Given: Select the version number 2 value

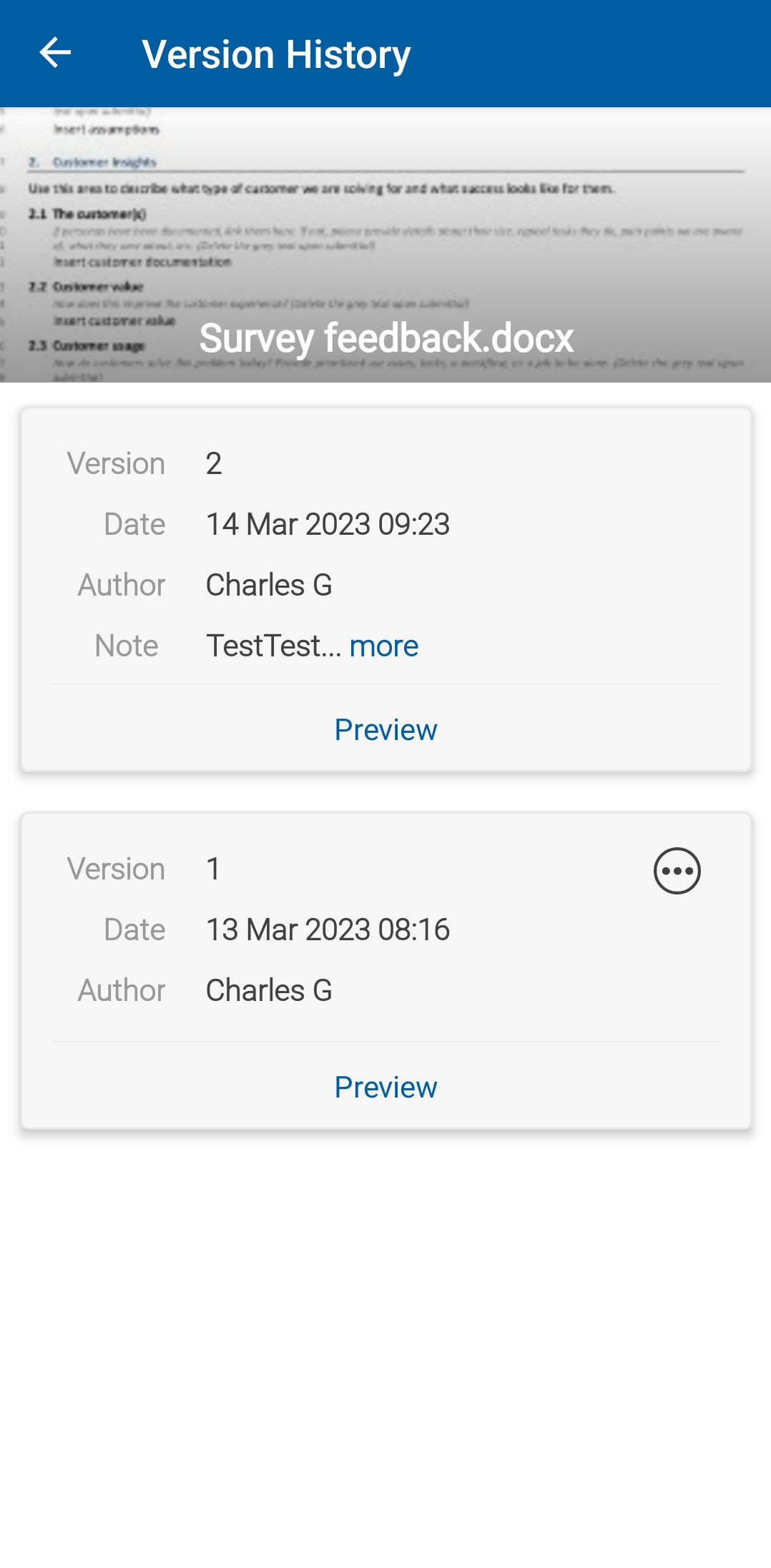Looking at the screenshot, I should (214, 464).
